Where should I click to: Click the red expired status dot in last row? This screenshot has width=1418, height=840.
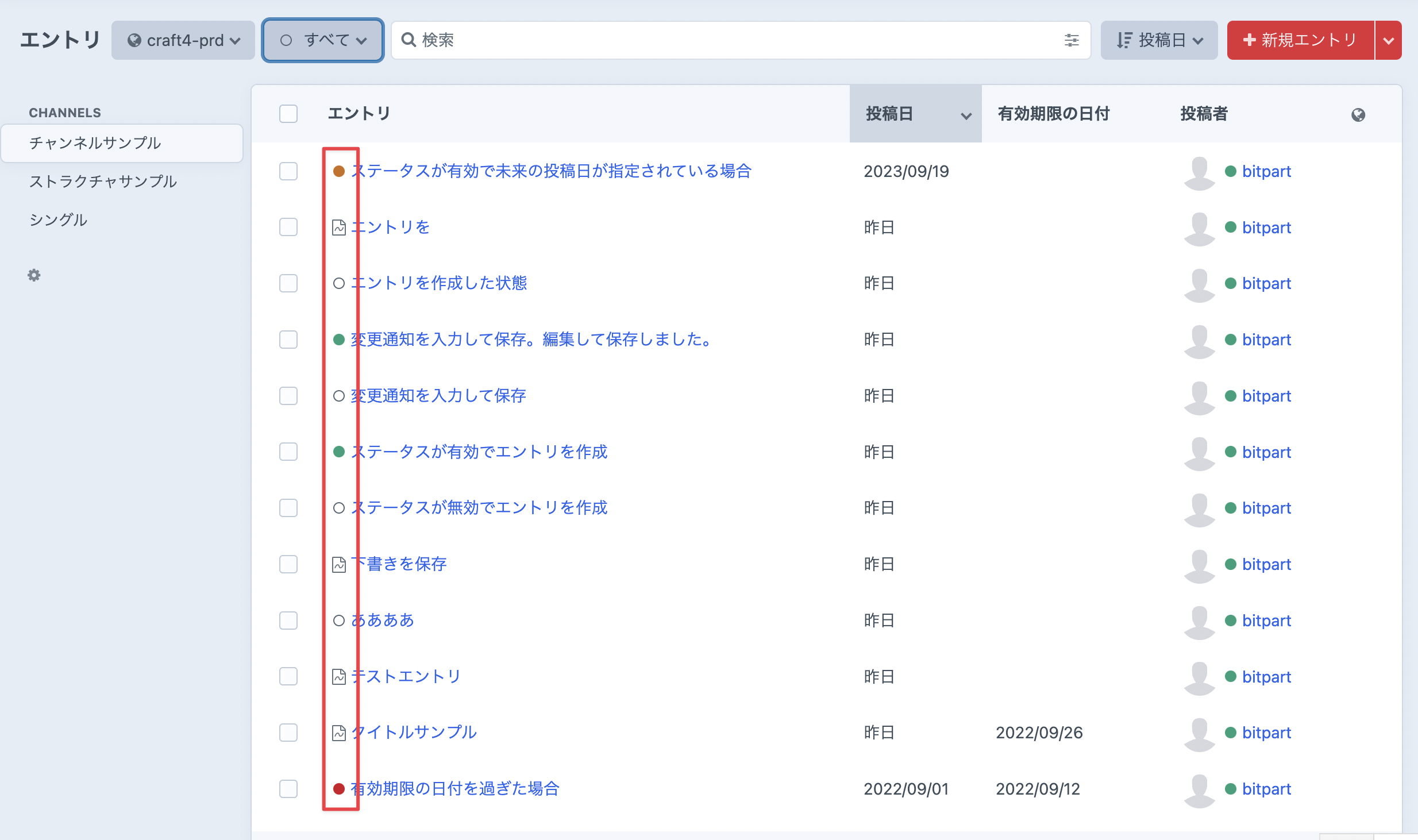coord(339,789)
